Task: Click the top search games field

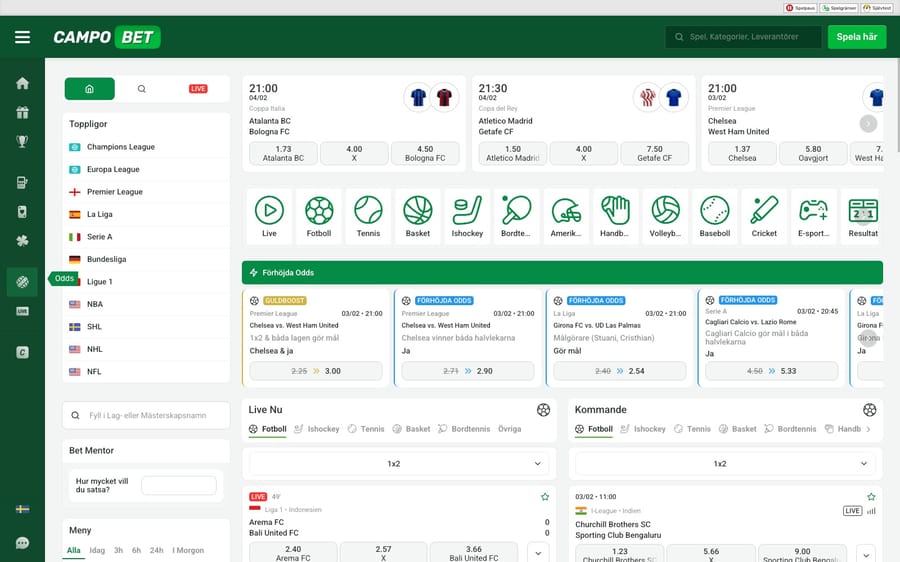Action: click(x=743, y=37)
